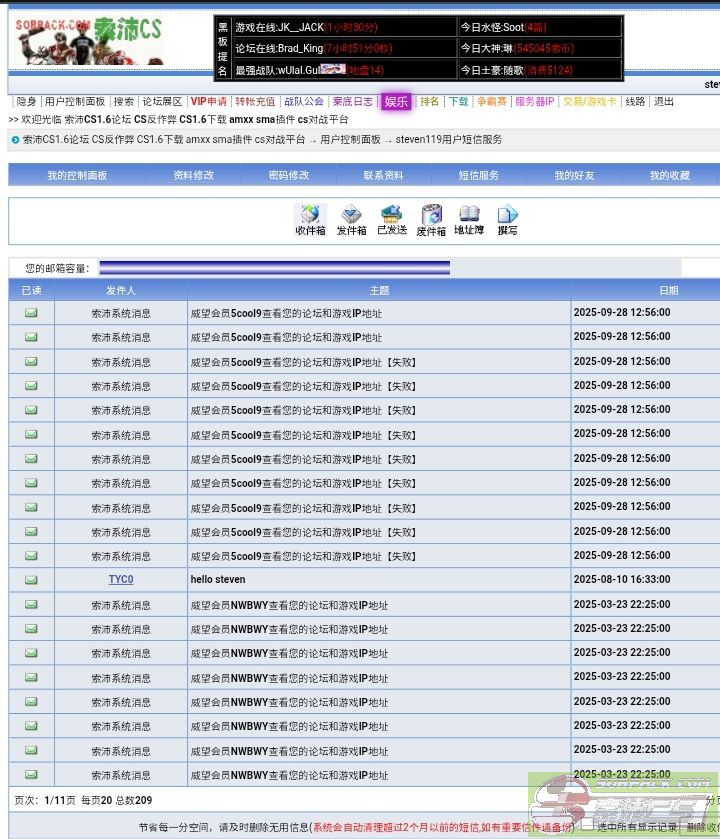The height and width of the screenshot is (839, 720).
Task: Open the 废件箱 trash bin icon
Action: 431,219
